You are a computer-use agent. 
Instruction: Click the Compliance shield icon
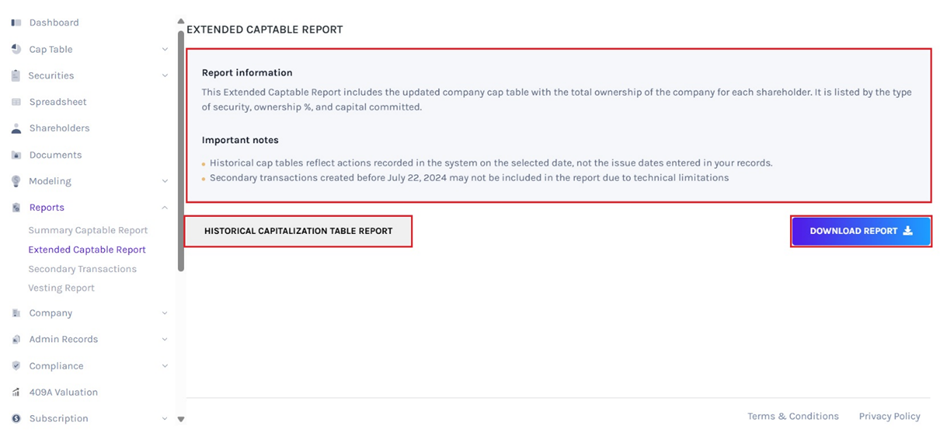(16, 366)
